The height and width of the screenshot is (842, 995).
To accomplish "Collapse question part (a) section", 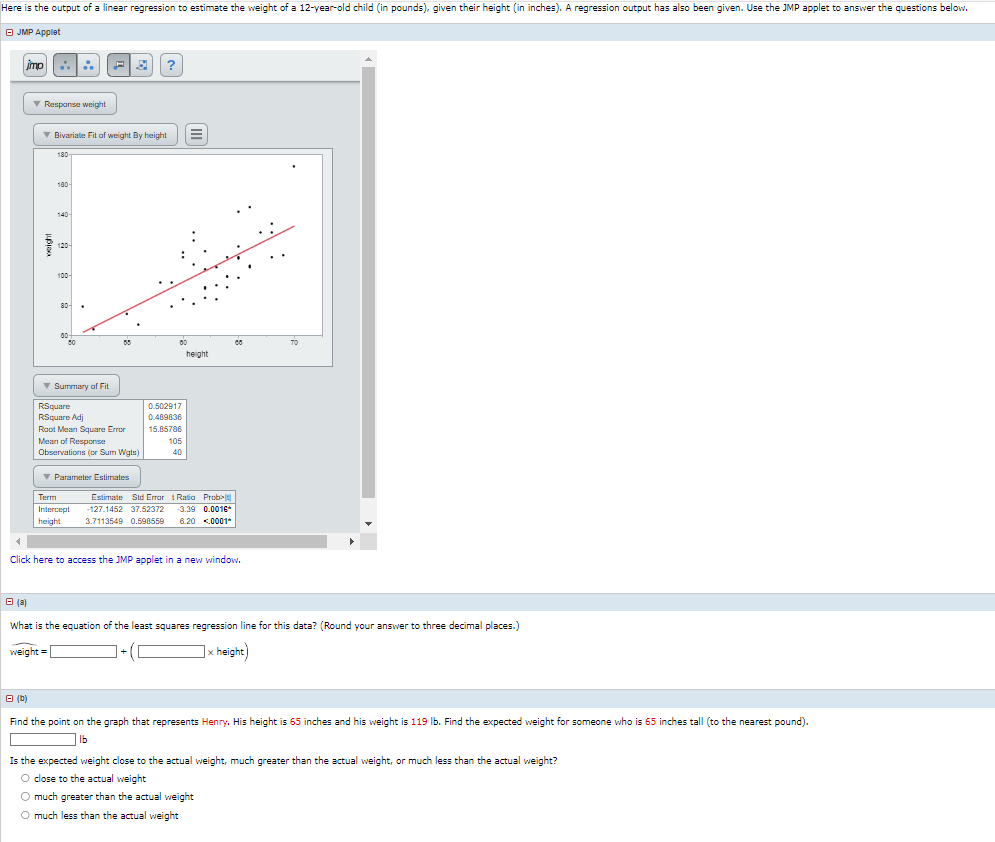I will pyautogui.click(x=8, y=601).
